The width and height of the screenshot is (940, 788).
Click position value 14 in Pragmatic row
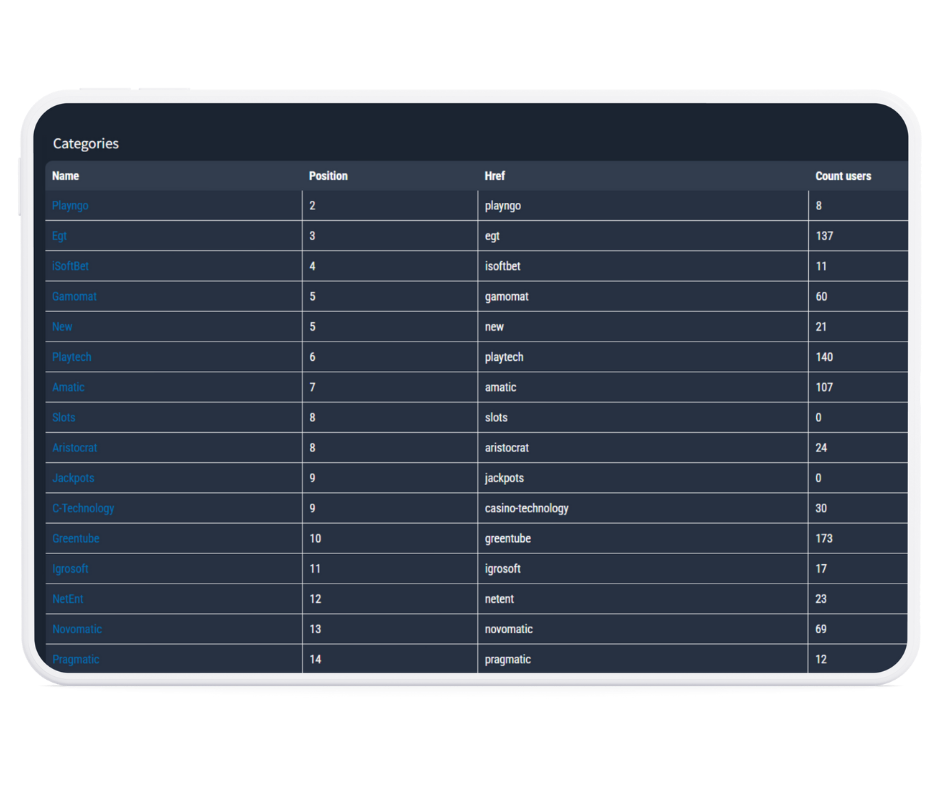(315, 659)
